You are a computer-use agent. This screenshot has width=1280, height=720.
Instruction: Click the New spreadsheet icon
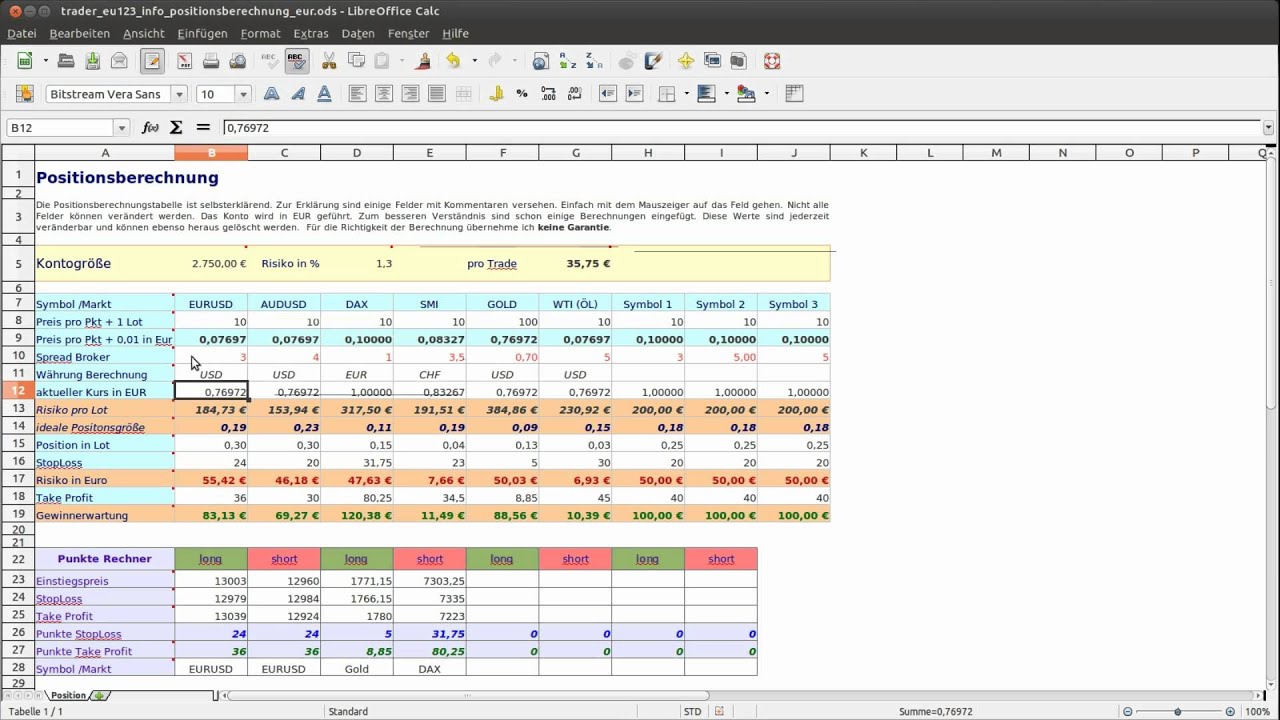[25, 61]
